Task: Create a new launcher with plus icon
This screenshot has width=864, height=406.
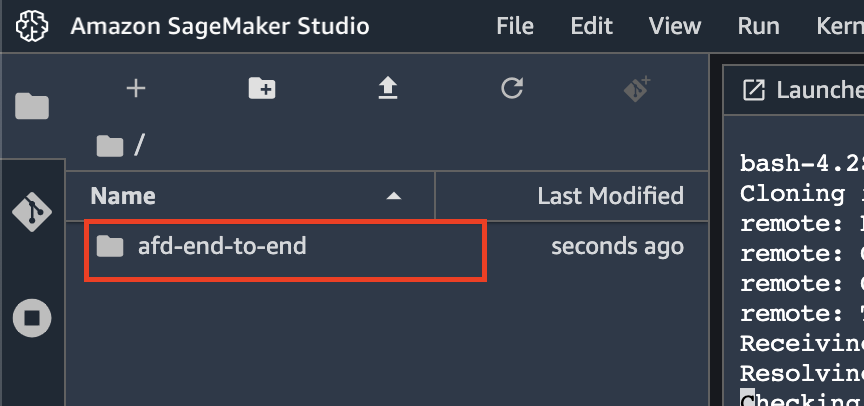Action: pyautogui.click(x=136, y=88)
